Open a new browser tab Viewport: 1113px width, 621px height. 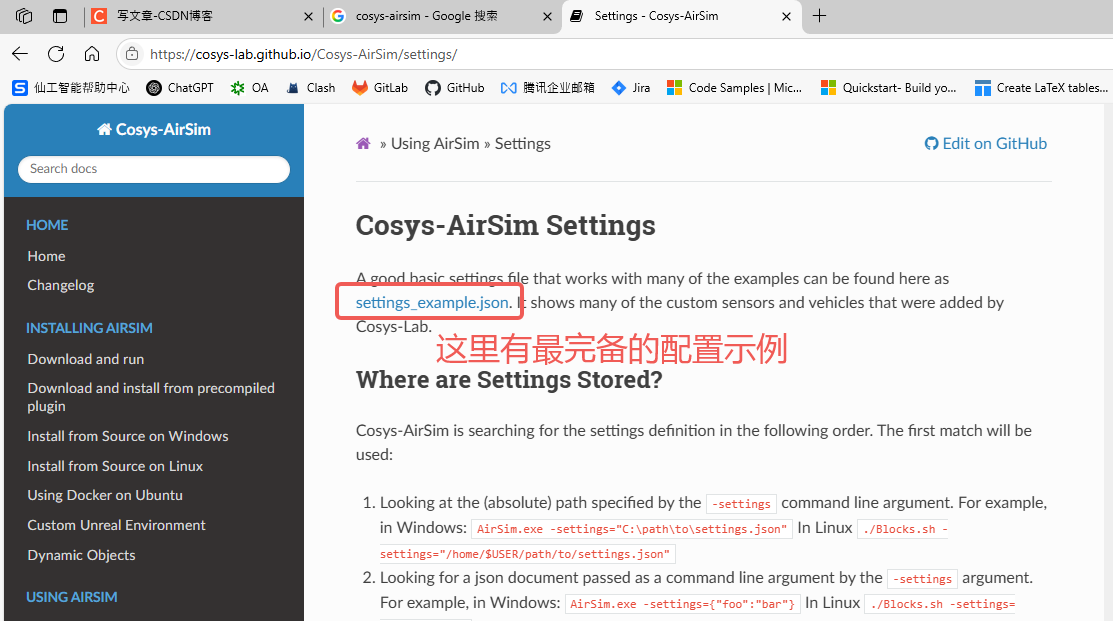coord(819,16)
